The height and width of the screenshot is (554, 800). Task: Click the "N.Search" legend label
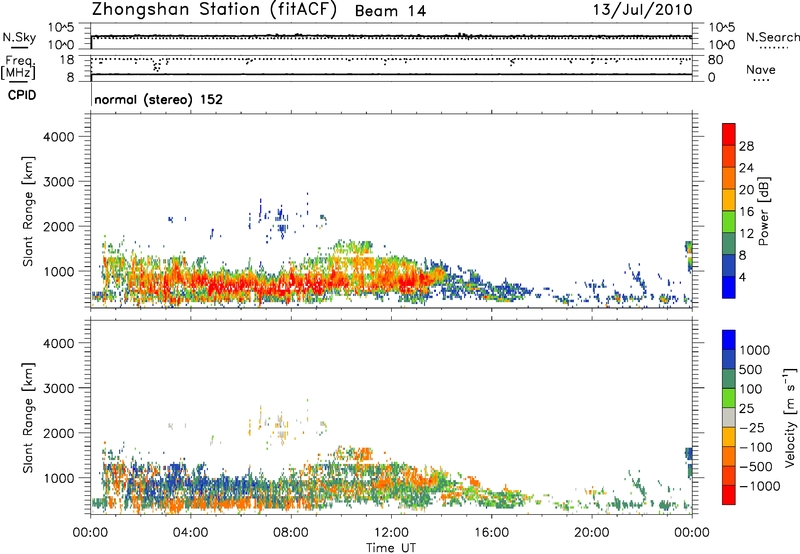772,37
